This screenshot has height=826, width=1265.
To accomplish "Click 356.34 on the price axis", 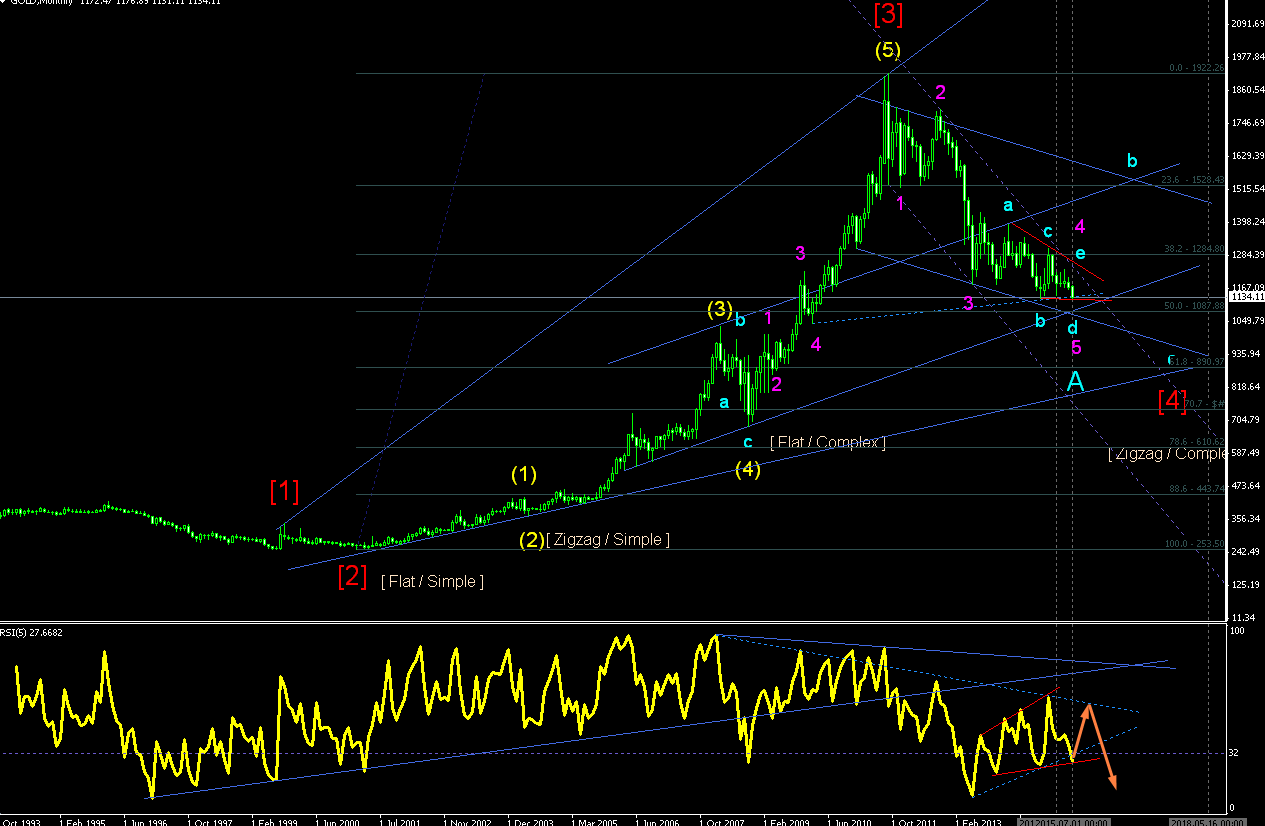I will (x=1246, y=518).
